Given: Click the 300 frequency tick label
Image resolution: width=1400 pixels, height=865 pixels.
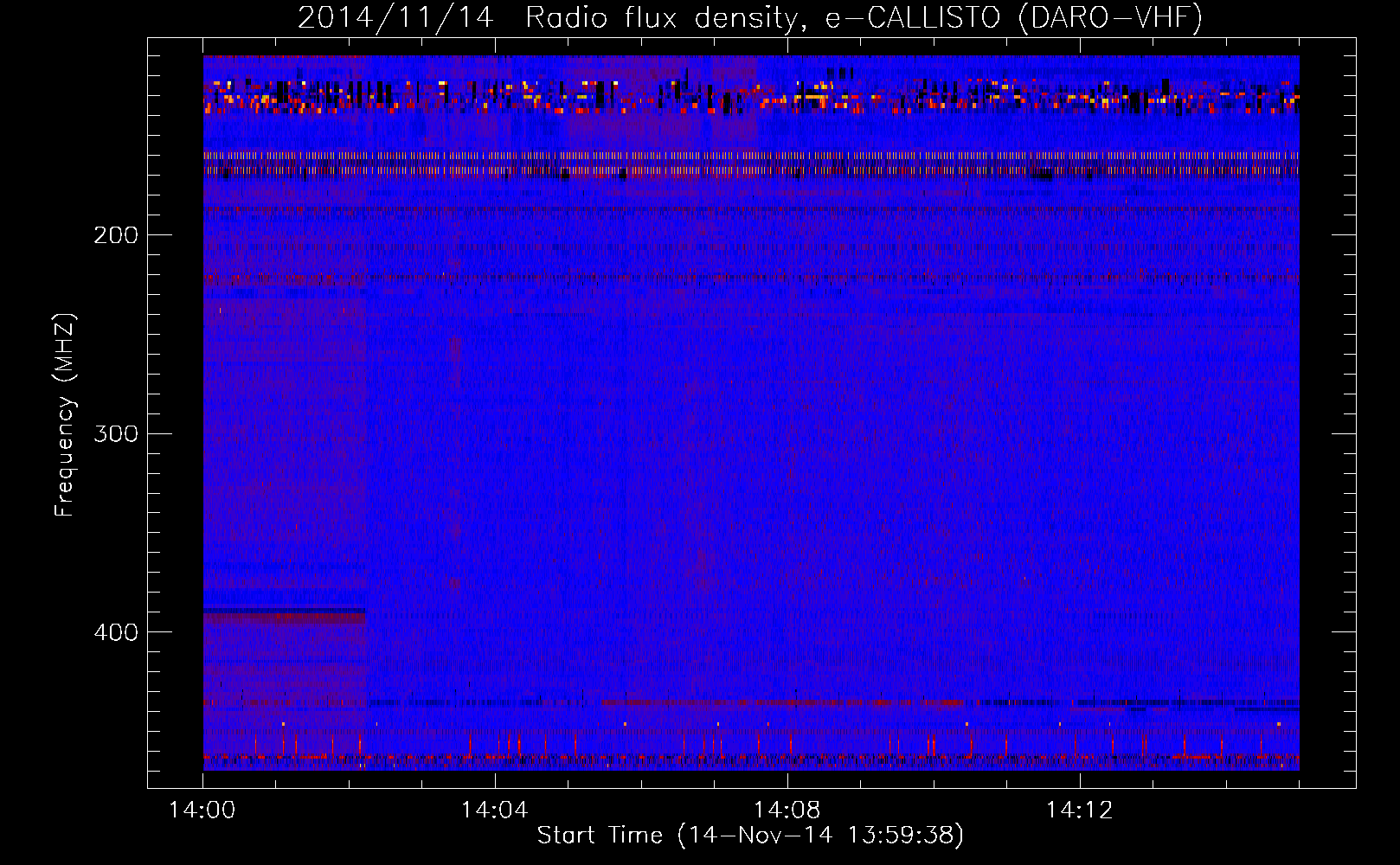Looking at the screenshot, I should [115, 433].
